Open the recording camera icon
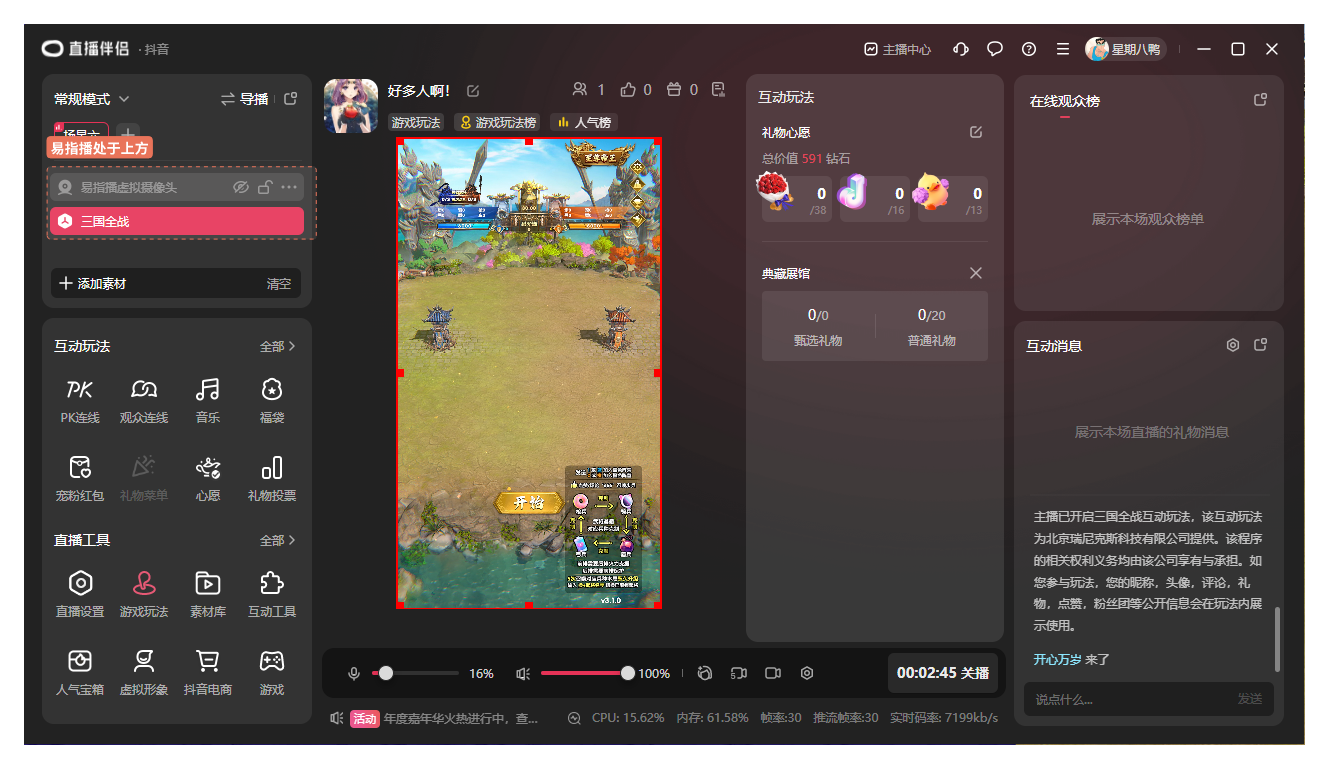 coord(773,673)
